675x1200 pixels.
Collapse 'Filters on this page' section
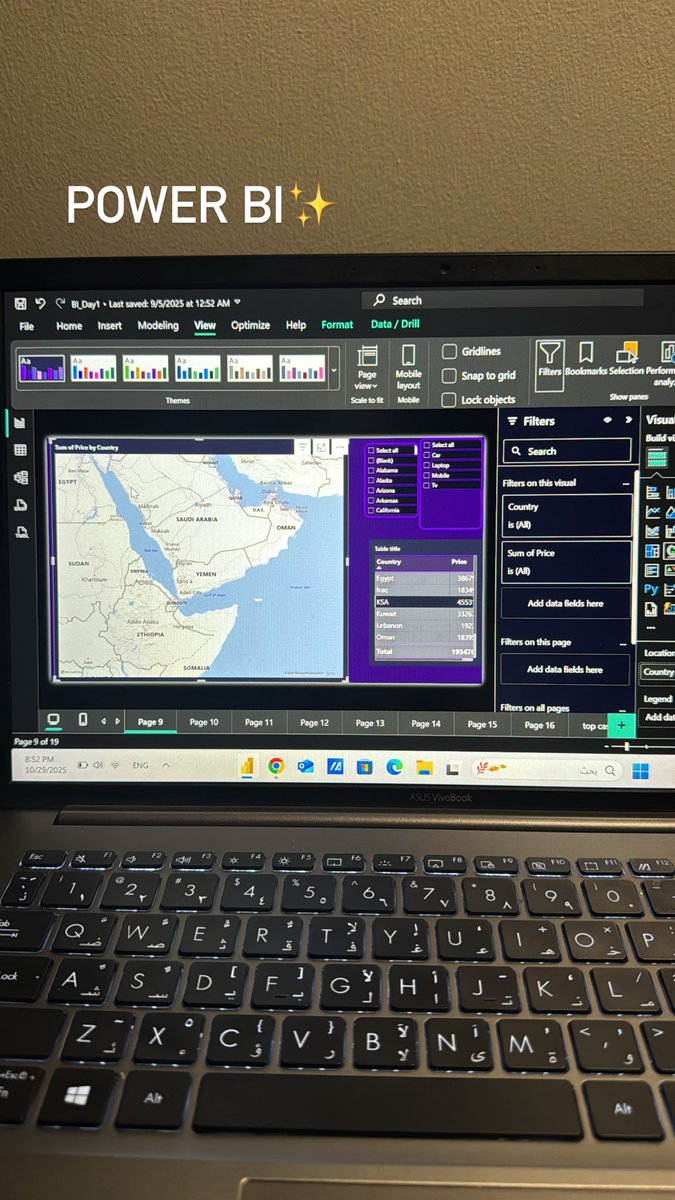point(625,643)
